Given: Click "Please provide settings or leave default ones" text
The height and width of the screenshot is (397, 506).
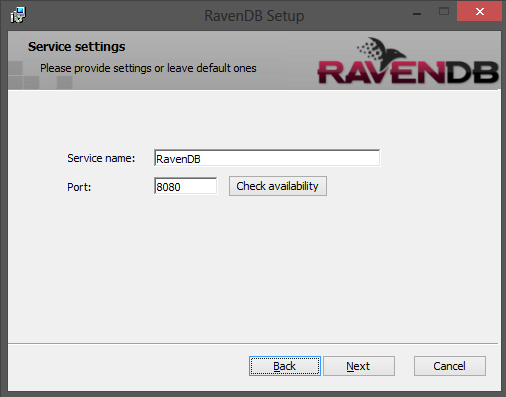Looking at the screenshot, I should click(148, 68).
